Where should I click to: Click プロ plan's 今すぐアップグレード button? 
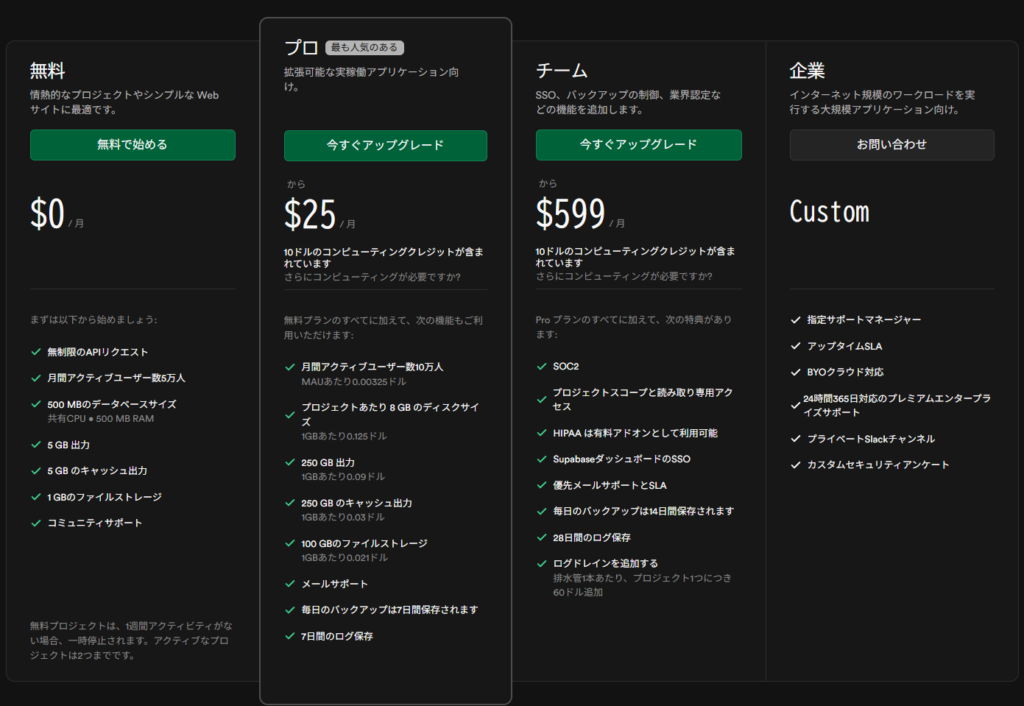[385, 146]
